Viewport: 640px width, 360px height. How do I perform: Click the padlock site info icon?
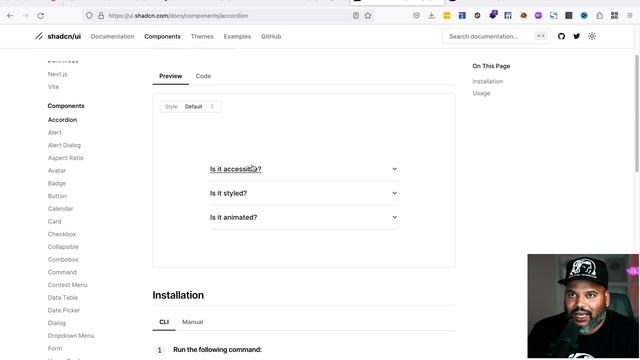click(x=101, y=16)
